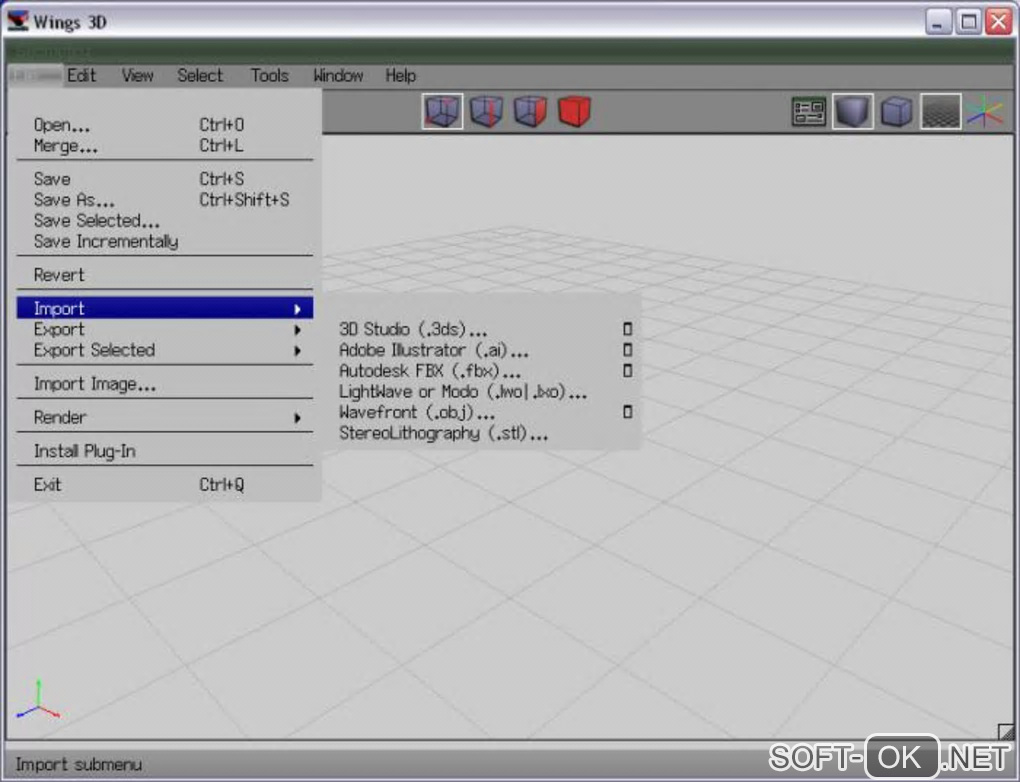Toggle the colored axes display icon
The height and width of the screenshot is (782, 1020).
coord(985,111)
